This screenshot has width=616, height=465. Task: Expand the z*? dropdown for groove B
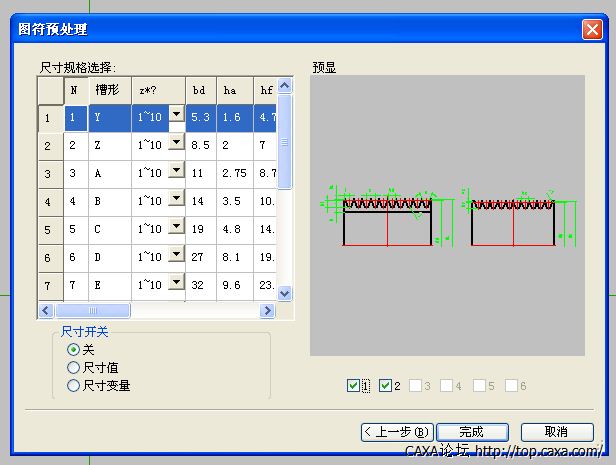[x=176, y=200]
